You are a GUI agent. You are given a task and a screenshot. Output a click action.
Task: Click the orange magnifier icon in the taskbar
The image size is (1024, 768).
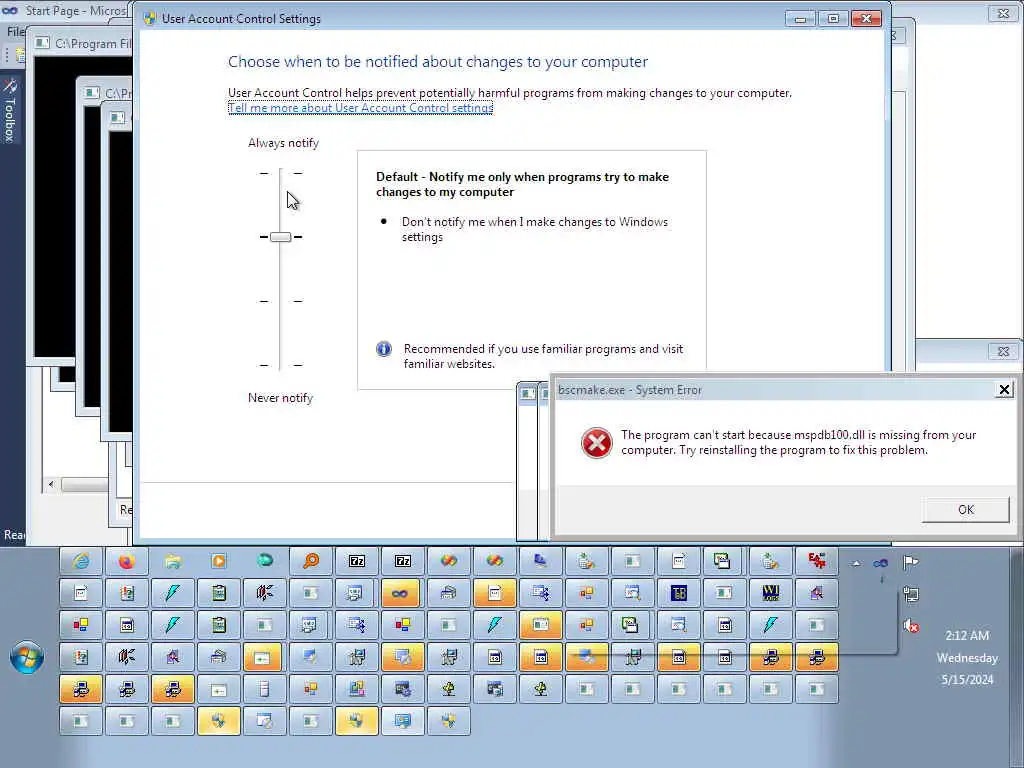311,561
